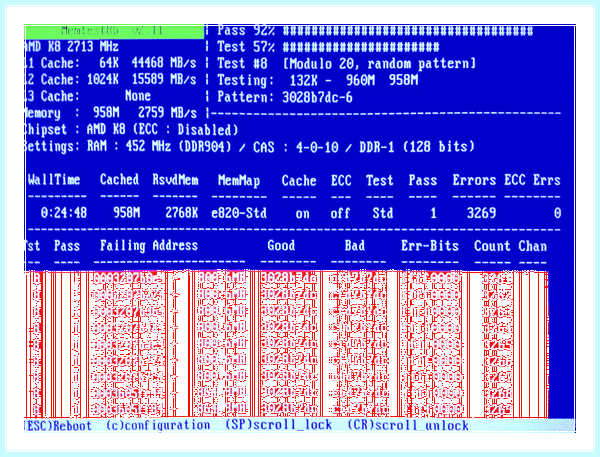Open the (c)configuration option
The height and width of the screenshot is (457, 600).
click(158, 426)
